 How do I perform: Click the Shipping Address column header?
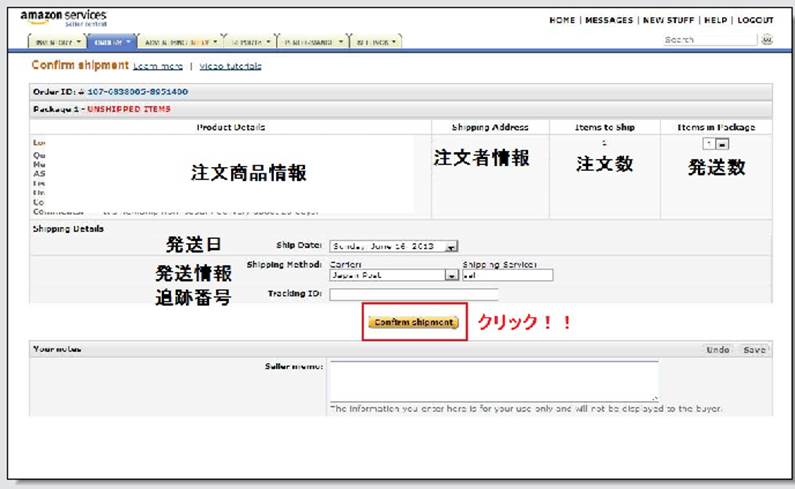click(x=490, y=127)
